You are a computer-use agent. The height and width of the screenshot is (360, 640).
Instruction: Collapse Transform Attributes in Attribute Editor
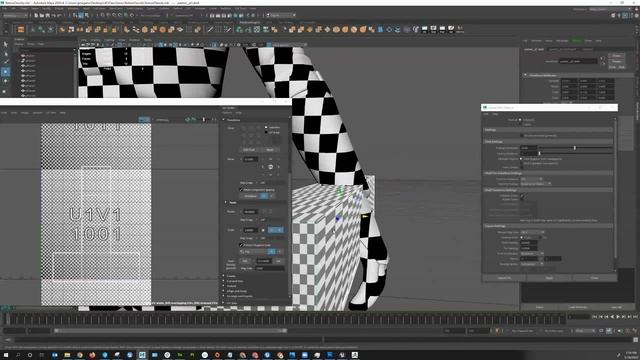[x=526, y=75]
